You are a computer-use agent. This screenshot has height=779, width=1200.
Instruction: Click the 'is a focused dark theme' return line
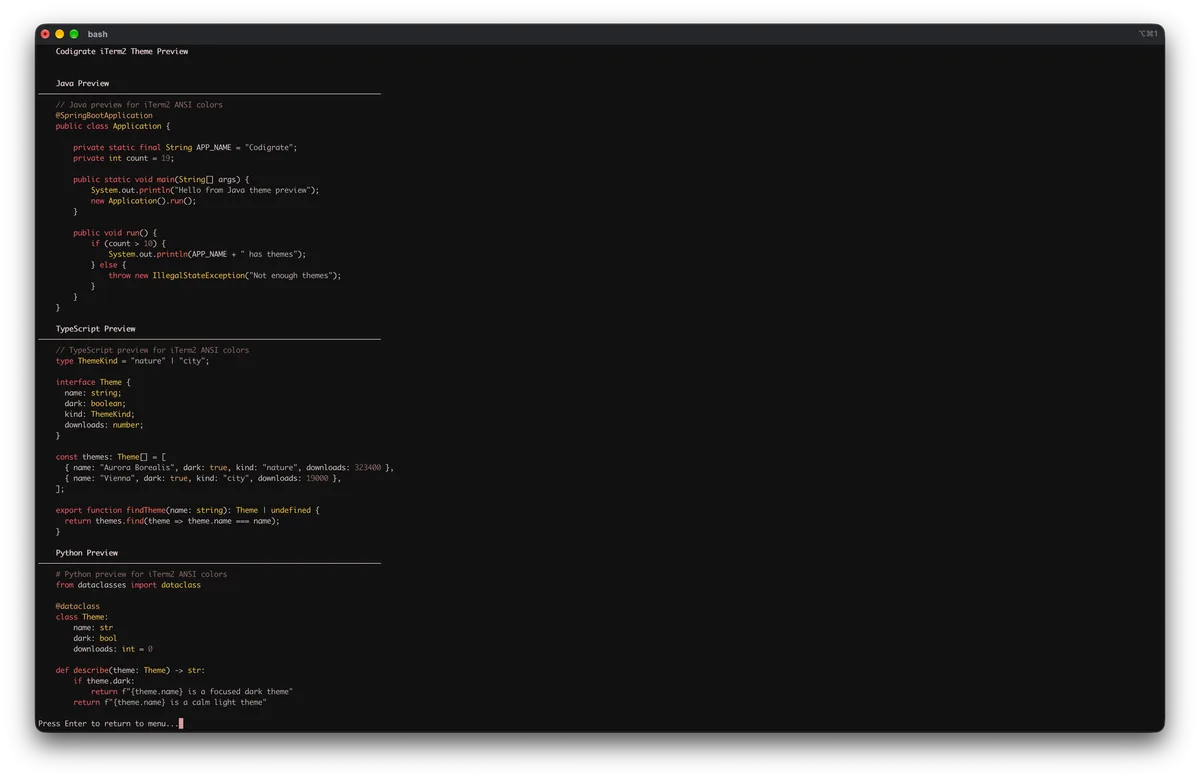192,692
